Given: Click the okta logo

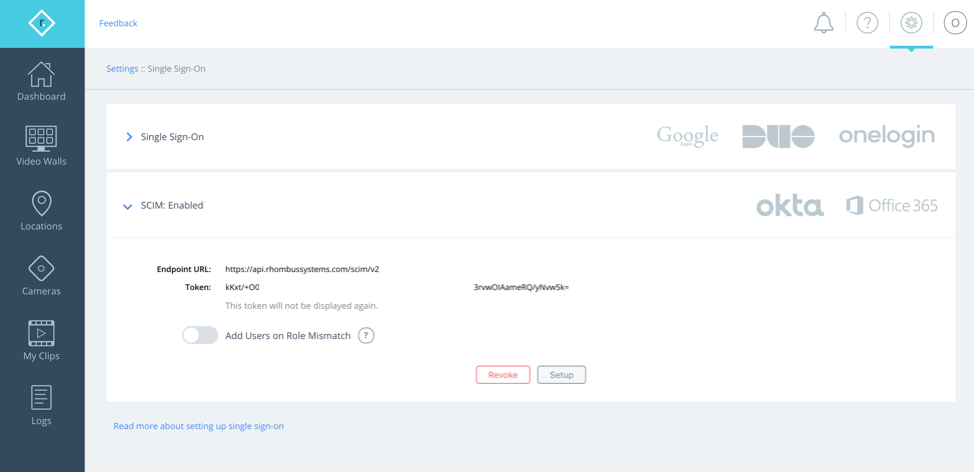Looking at the screenshot, I should coord(790,206).
